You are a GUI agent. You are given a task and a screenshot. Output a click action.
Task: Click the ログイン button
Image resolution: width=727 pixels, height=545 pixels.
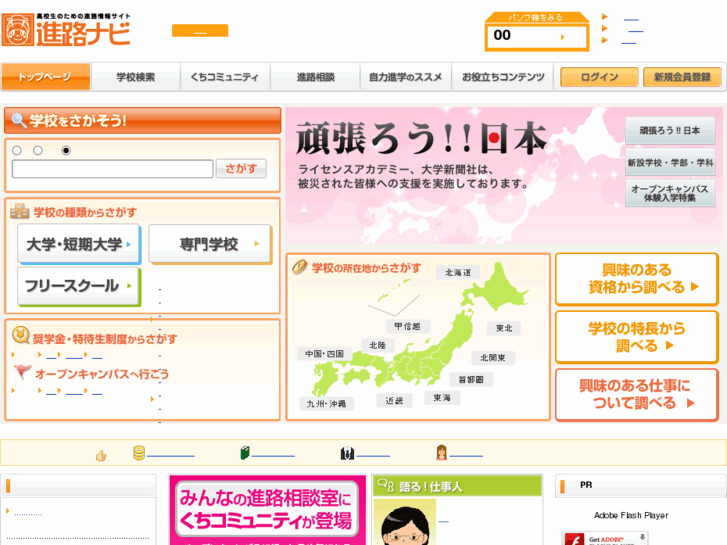599,77
